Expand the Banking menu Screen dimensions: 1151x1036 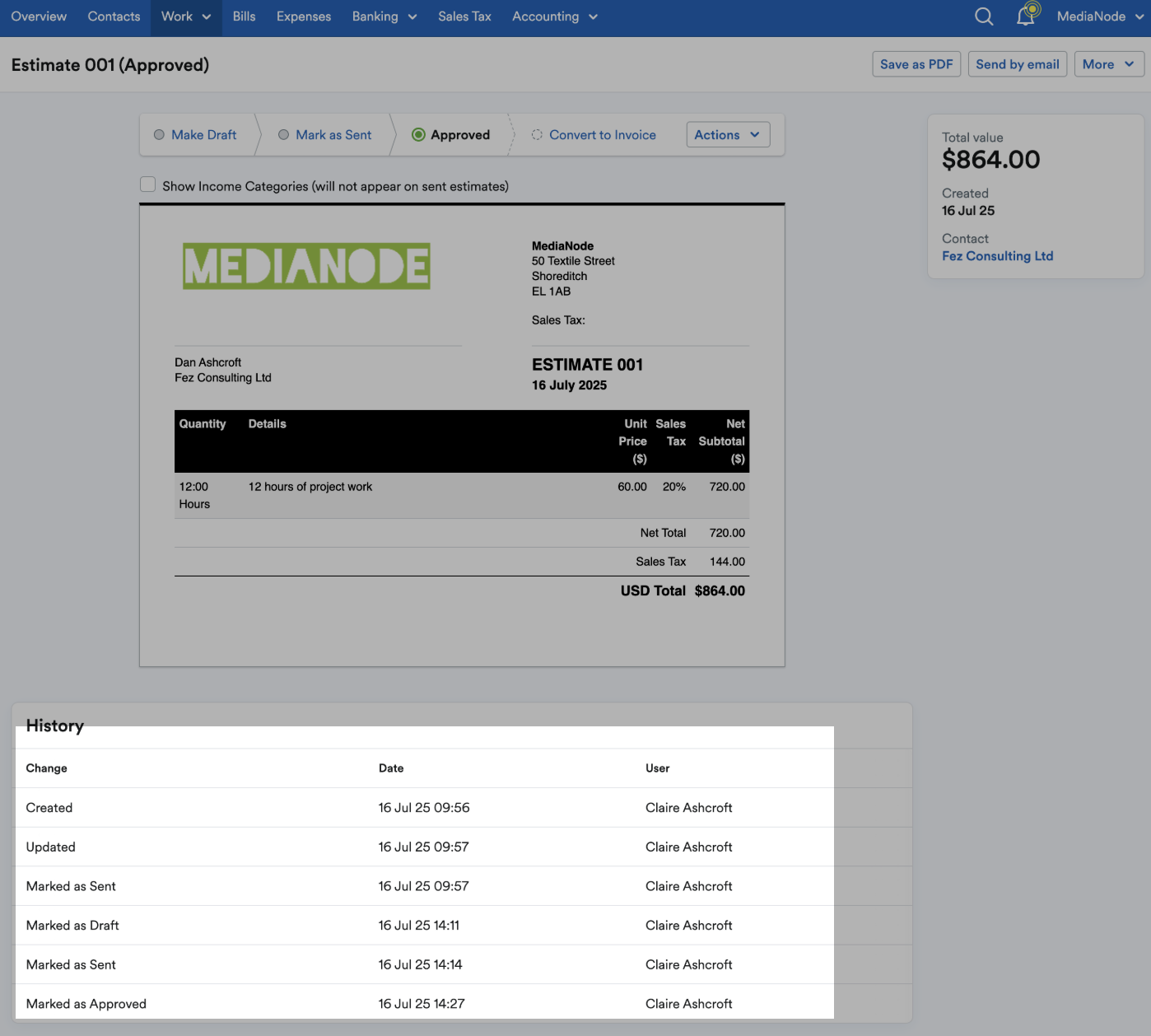click(x=384, y=17)
